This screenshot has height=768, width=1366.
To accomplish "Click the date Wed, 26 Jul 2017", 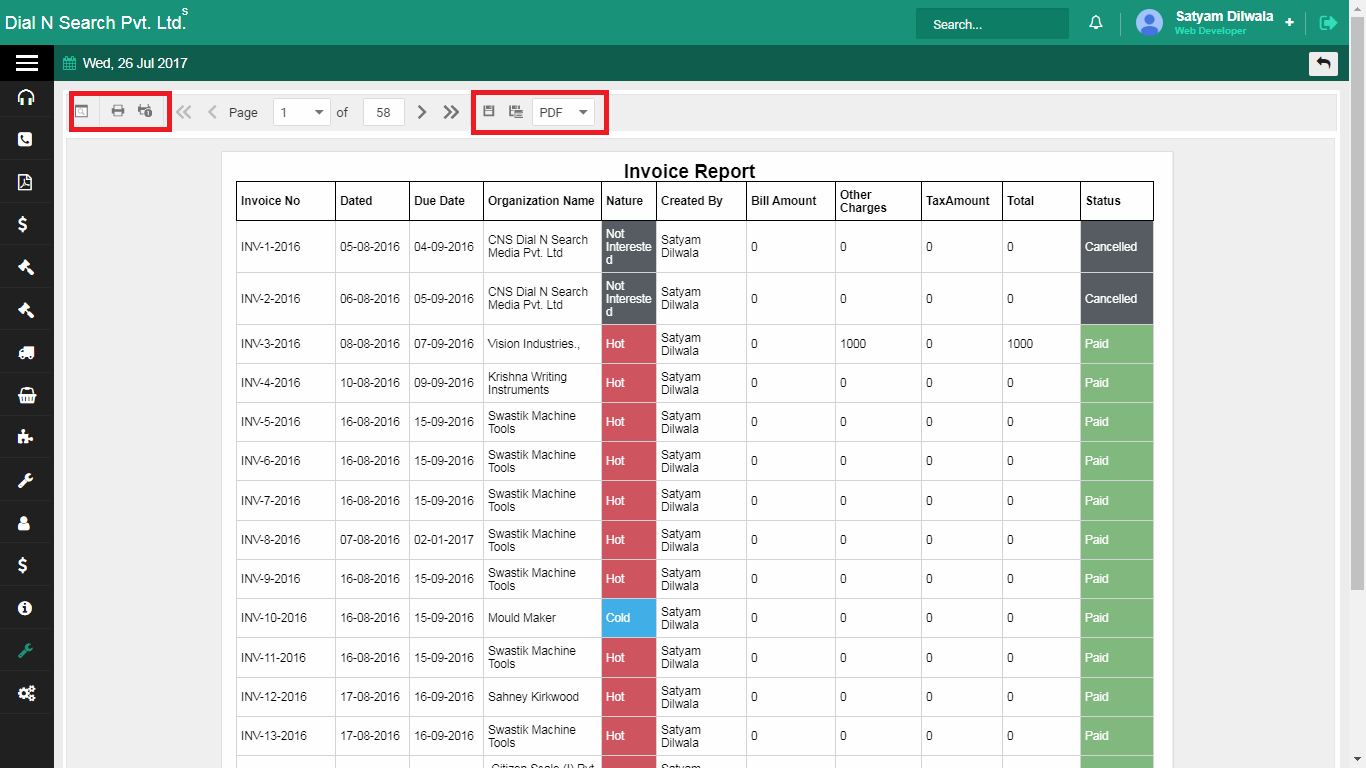I will click(x=135, y=63).
